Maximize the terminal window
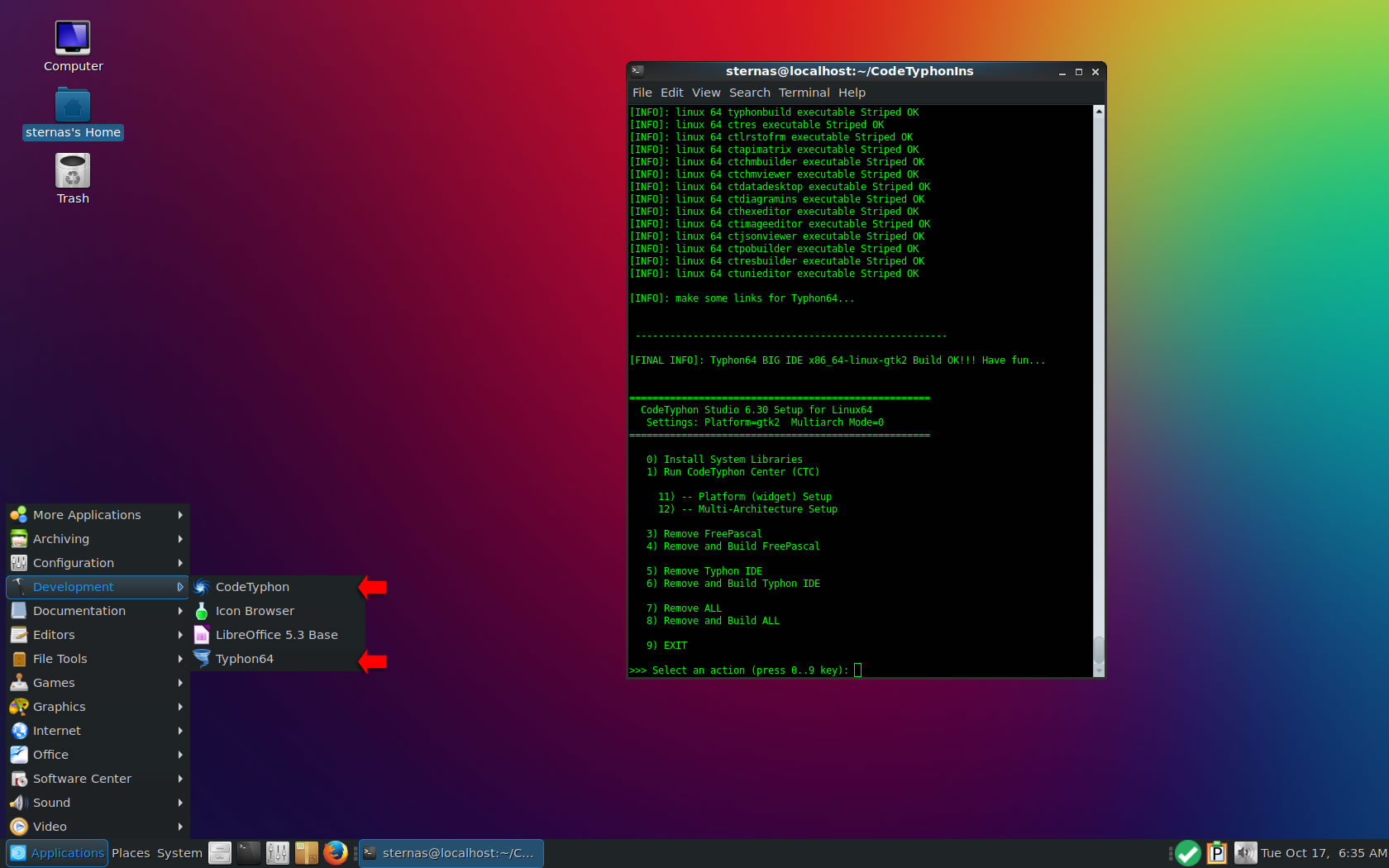1389x868 pixels. point(1079,72)
